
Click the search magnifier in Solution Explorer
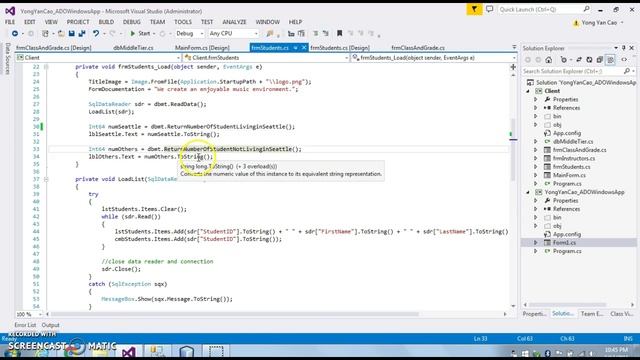627,71
